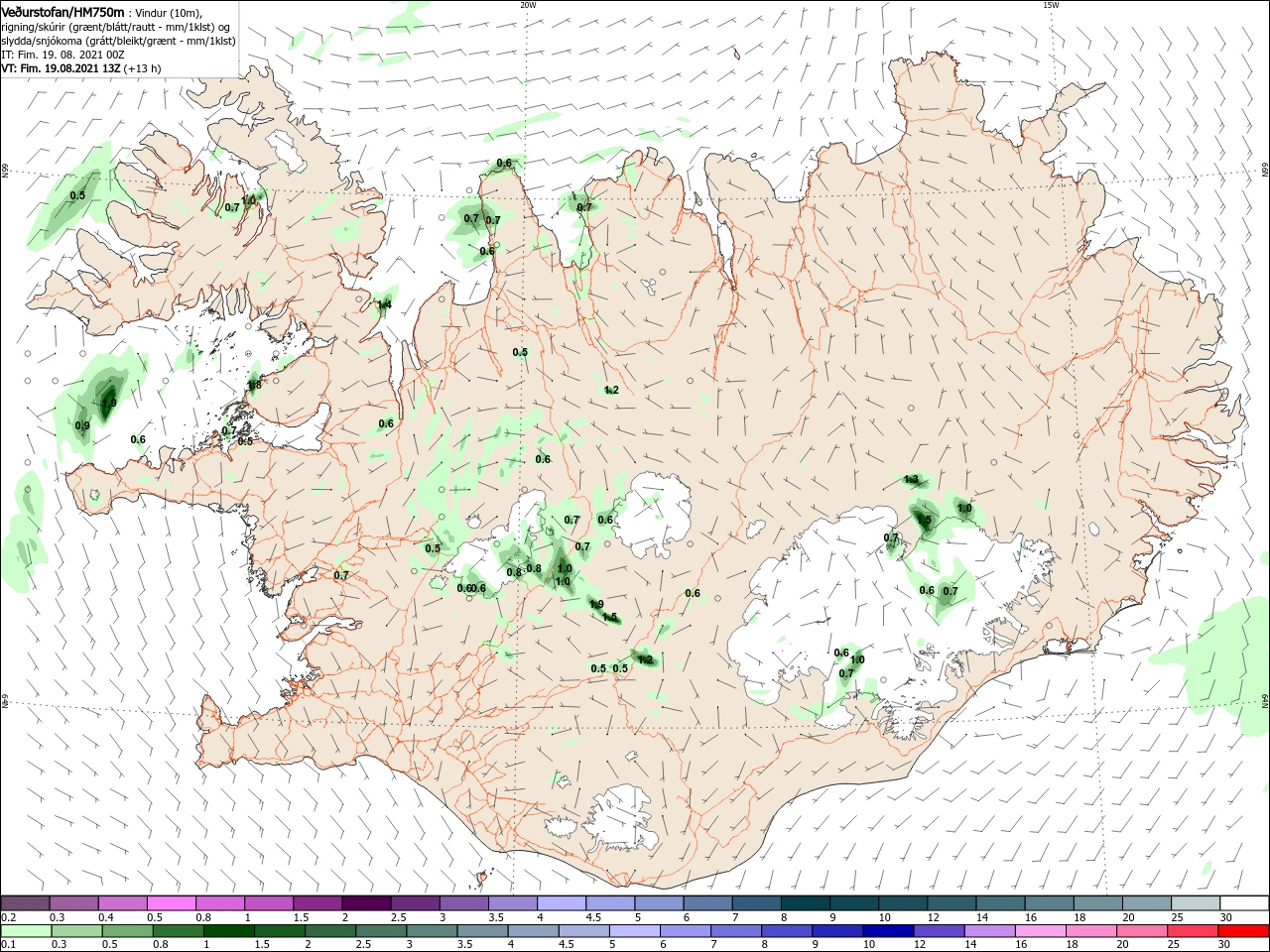Pick the dark purple upper swatch starting at 2
The image size is (1270, 952).
(x=366, y=903)
